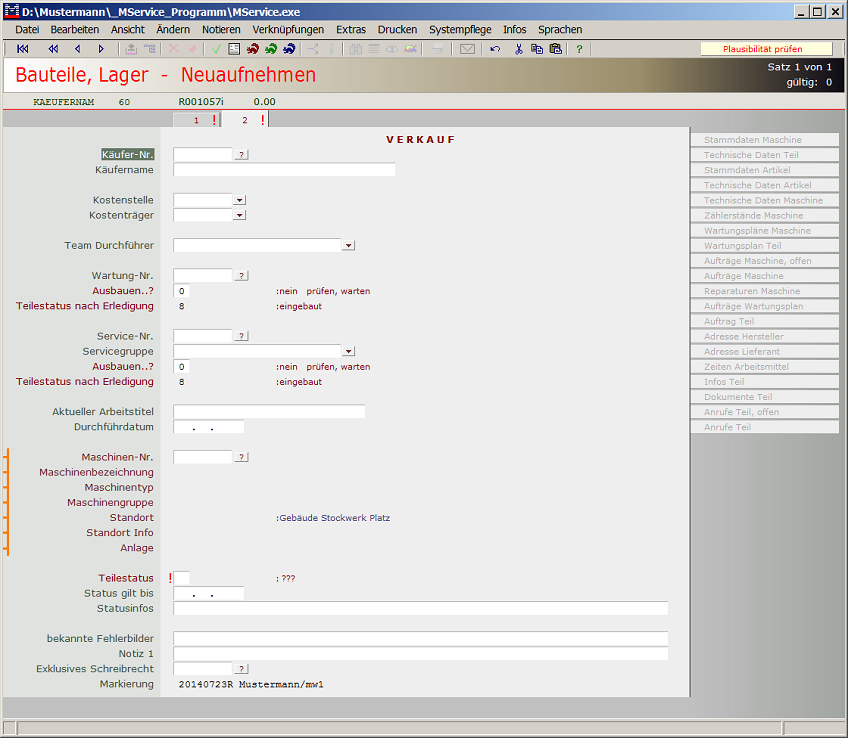Click the scissors cut icon

pyautogui.click(x=519, y=49)
